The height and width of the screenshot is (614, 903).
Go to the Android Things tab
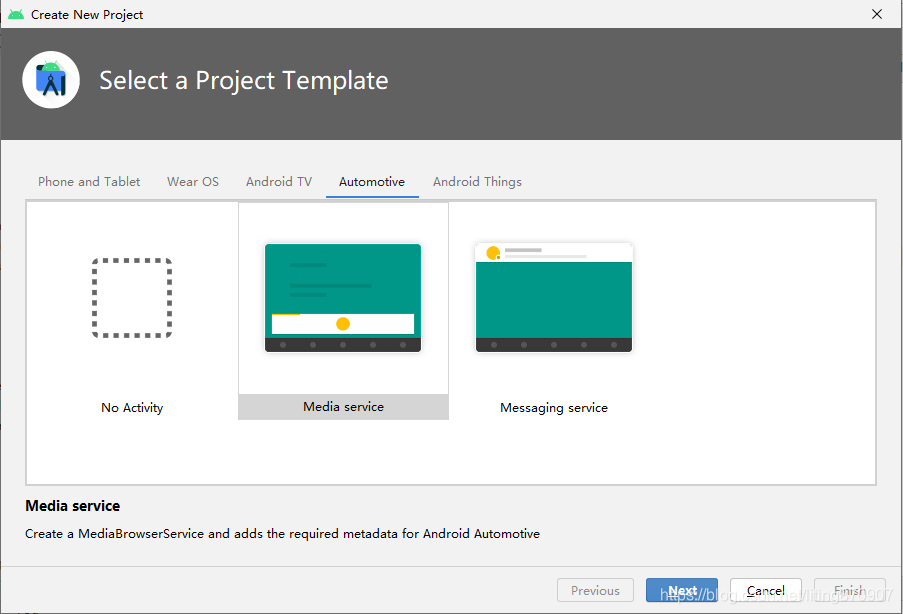(477, 181)
